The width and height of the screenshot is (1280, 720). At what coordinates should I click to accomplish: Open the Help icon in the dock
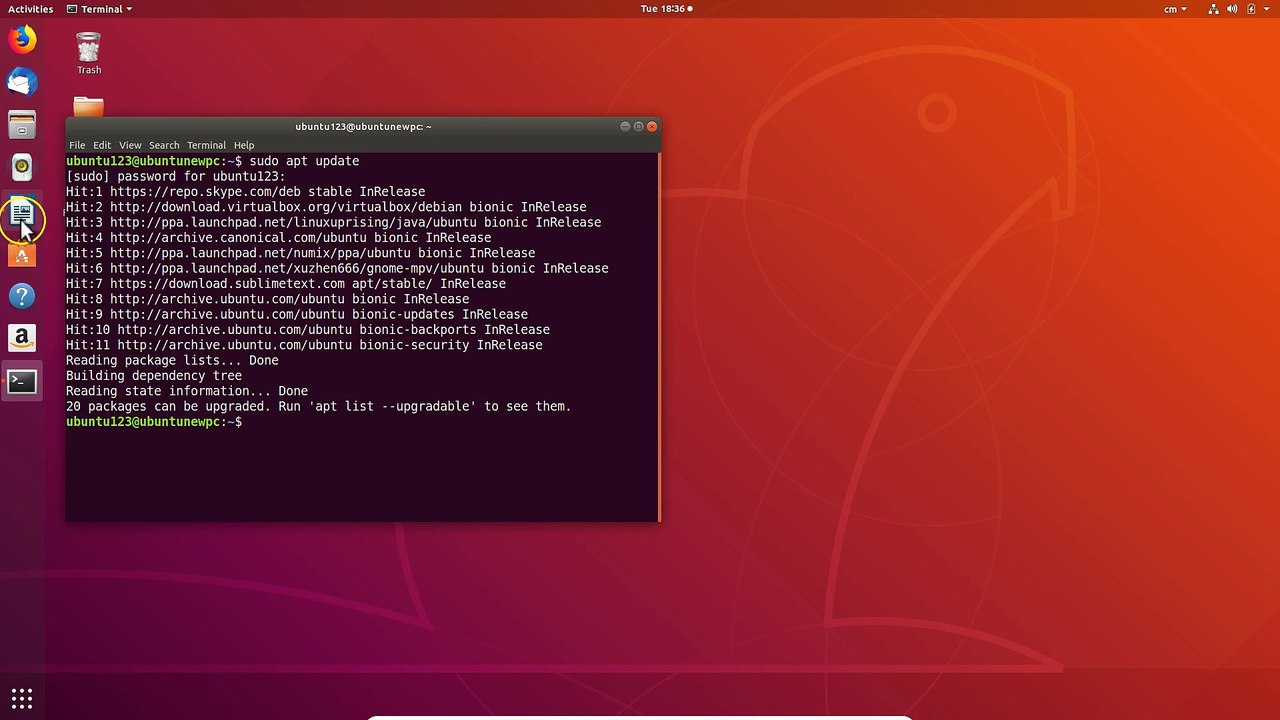[x=22, y=296]
